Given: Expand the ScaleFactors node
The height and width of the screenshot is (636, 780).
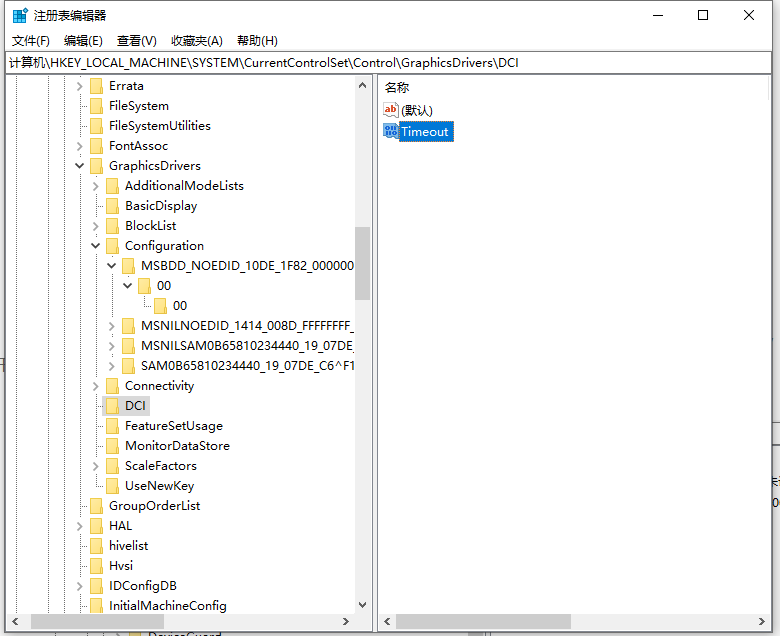Looking at the screenshot, I should pyautogui.click(x=96, y=466).
